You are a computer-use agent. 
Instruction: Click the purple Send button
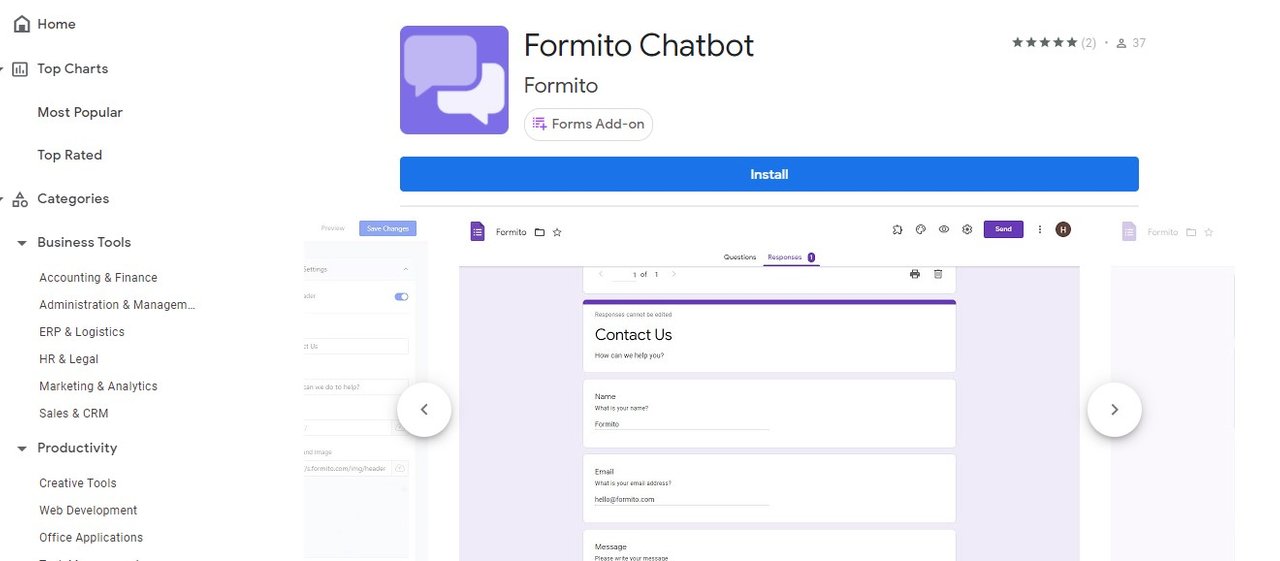point(1003,229)
